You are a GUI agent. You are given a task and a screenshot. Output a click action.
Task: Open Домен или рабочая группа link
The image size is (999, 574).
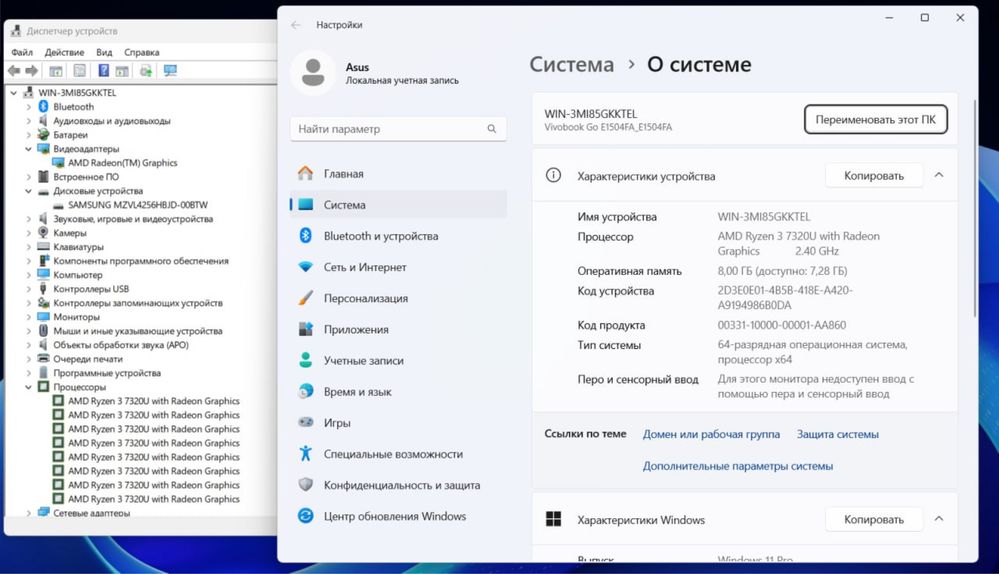coord(711,434)
